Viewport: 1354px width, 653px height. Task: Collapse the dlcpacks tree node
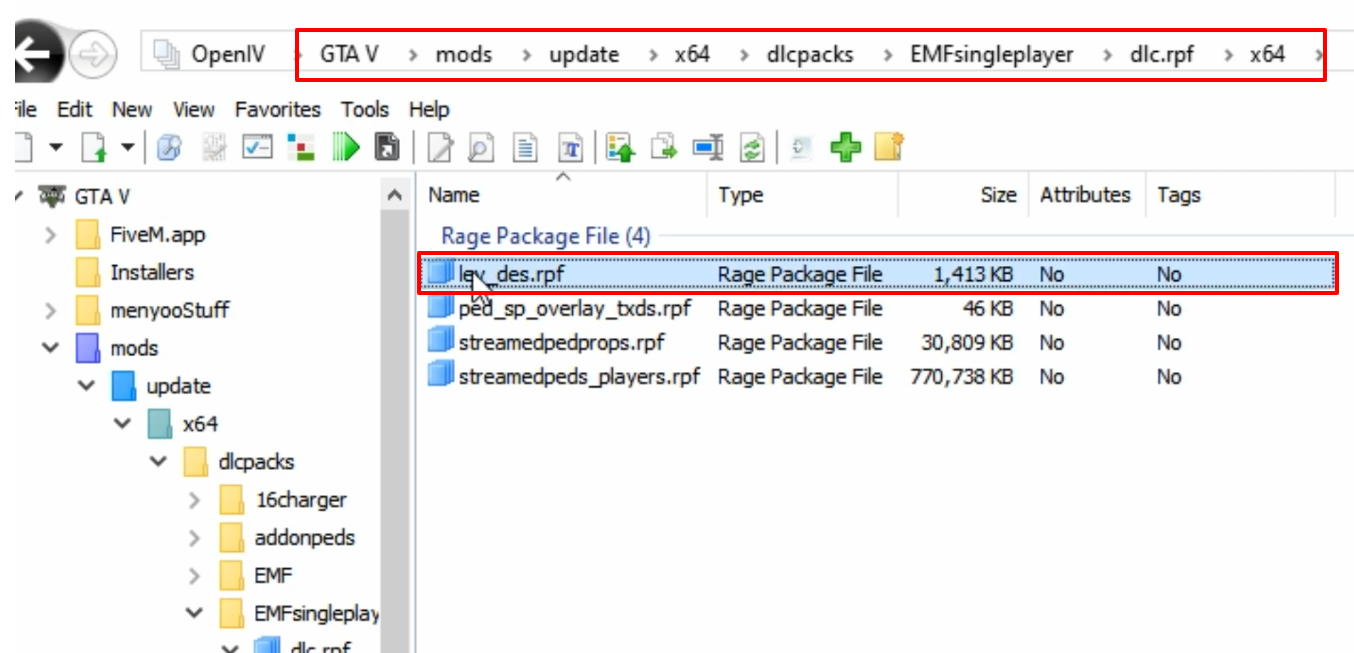158,462
